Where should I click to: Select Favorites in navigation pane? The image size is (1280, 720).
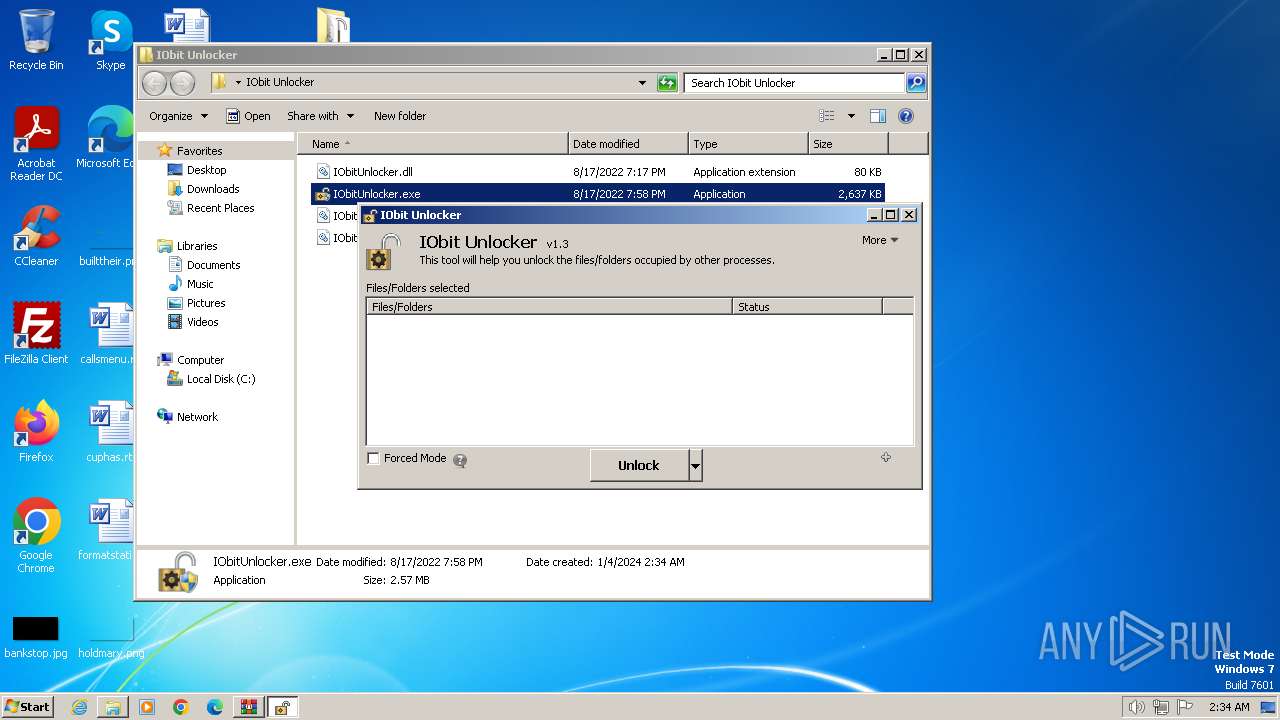(x=199, y=151)
